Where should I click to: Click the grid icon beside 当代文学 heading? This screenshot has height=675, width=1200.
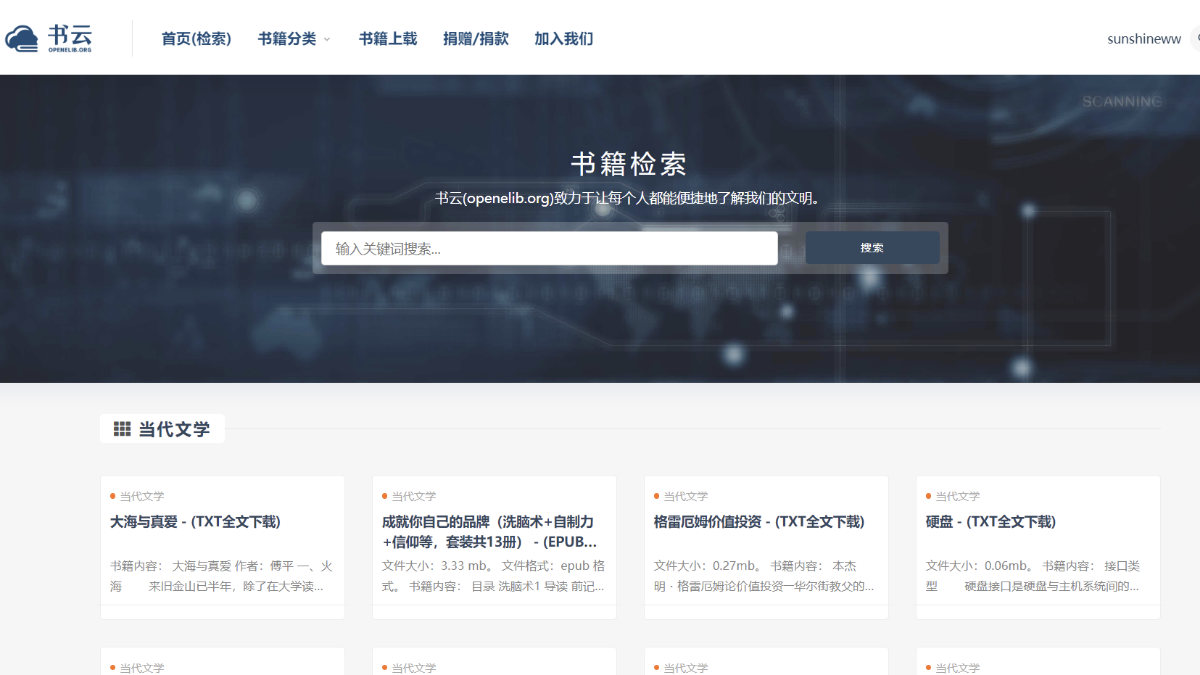[121, 427]
